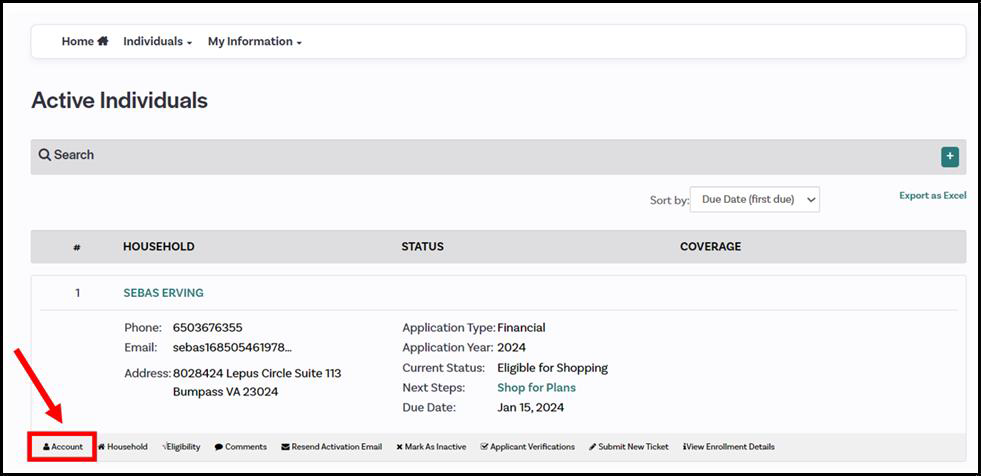Open Comments for this household

point(241,447)
